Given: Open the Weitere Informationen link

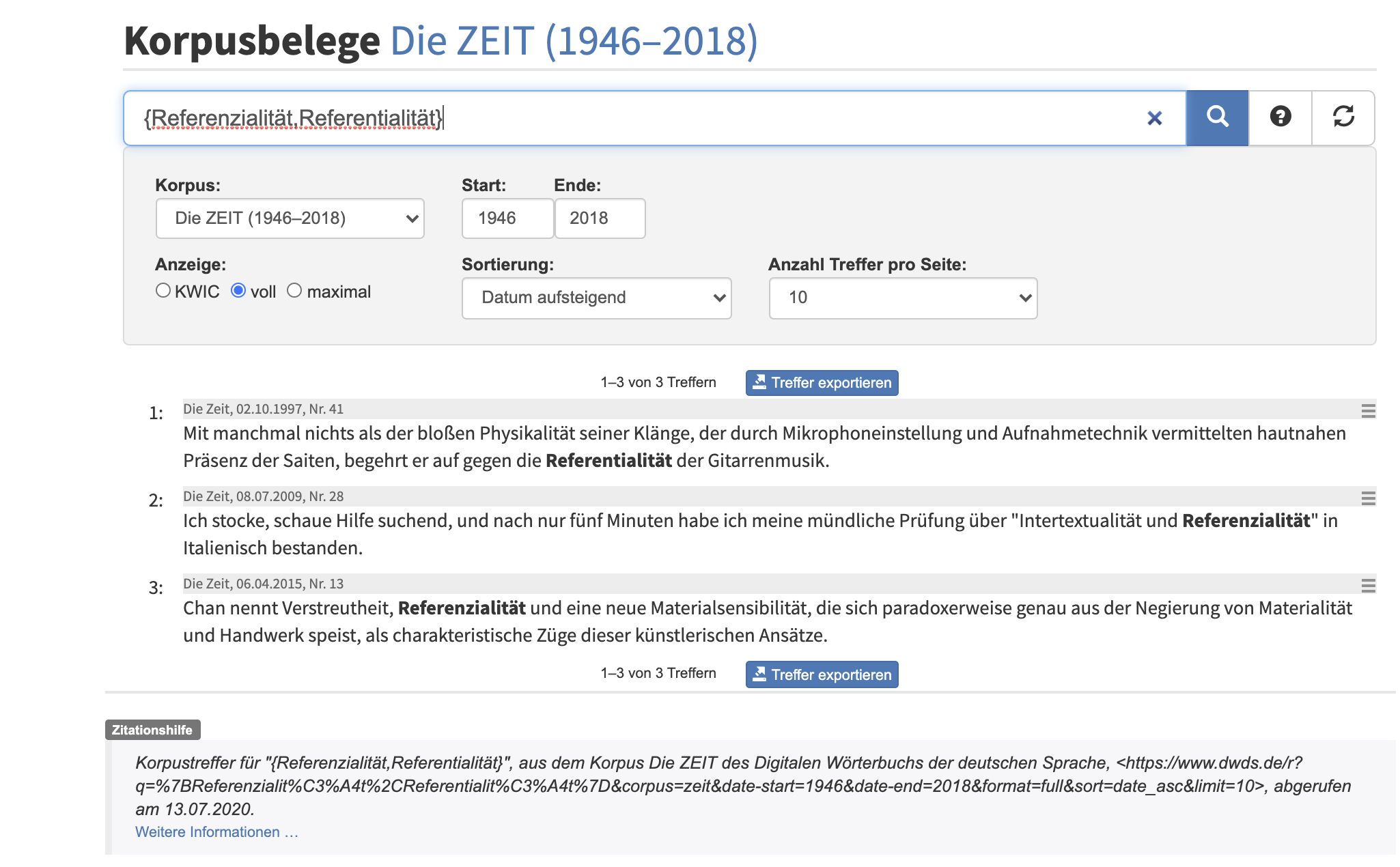Looking at the screenshot, I should point(216,832).
